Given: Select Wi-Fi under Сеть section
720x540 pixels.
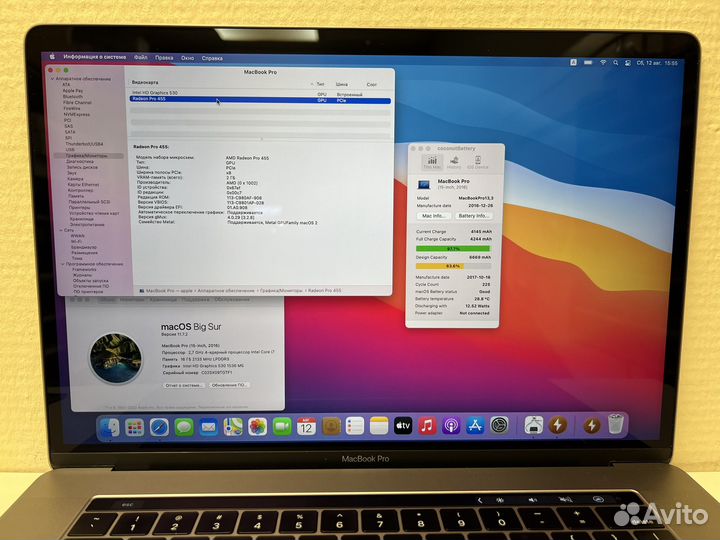Looking at the screenshot, I should coord(76,241).
